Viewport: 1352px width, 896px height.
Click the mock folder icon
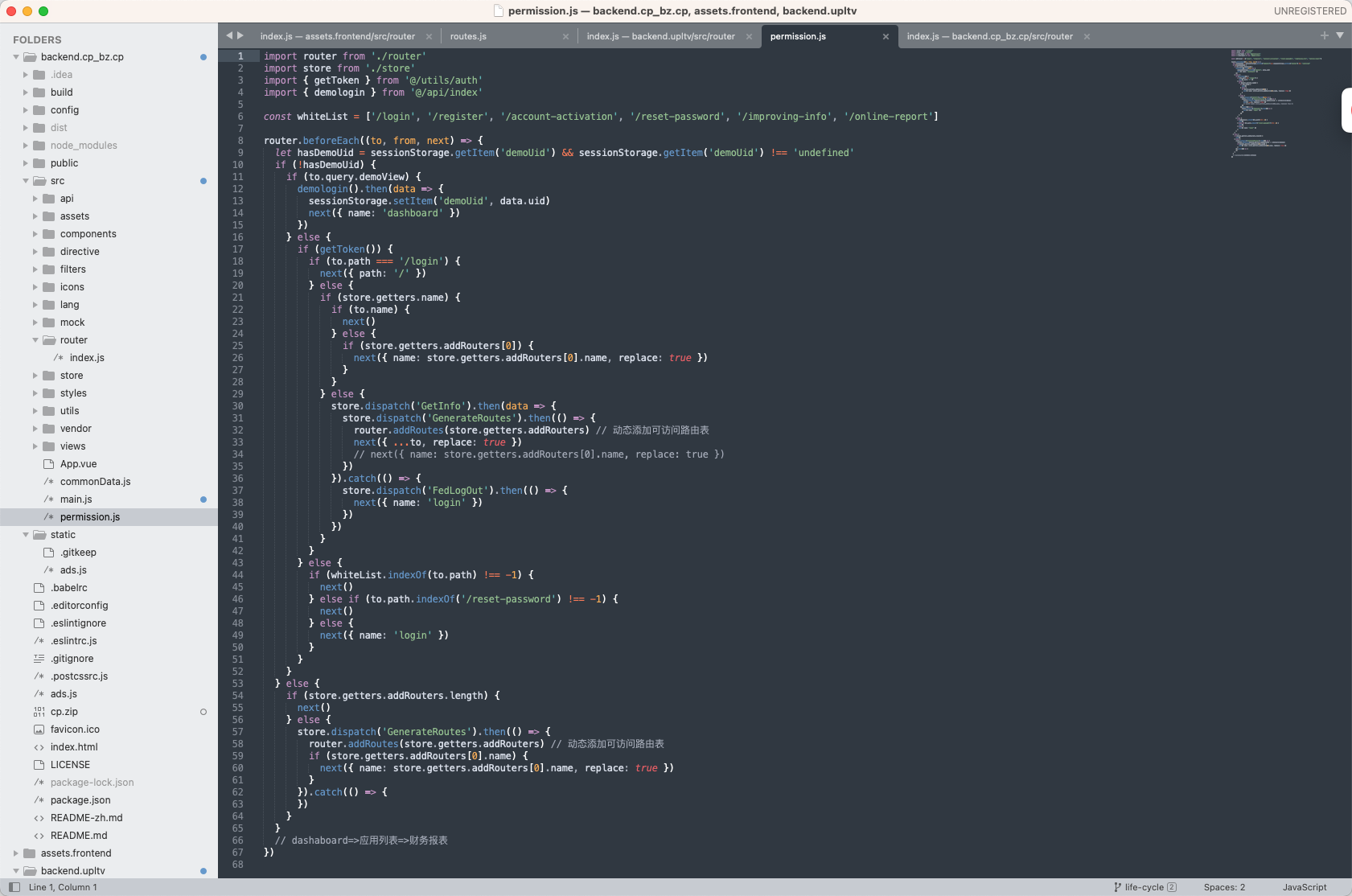(48, 323)
